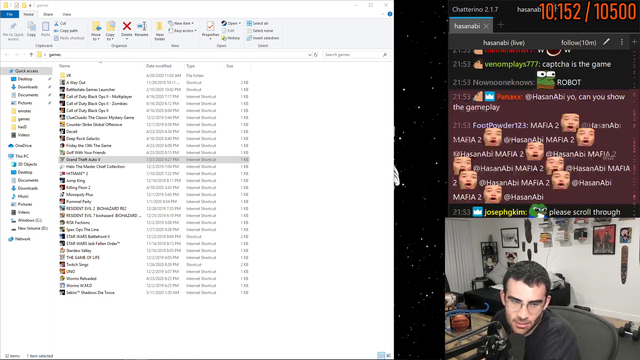Click the Properties ribbon icon
Image resolution: width=640 pixels, height=360 pixels.
click(210, 27)
